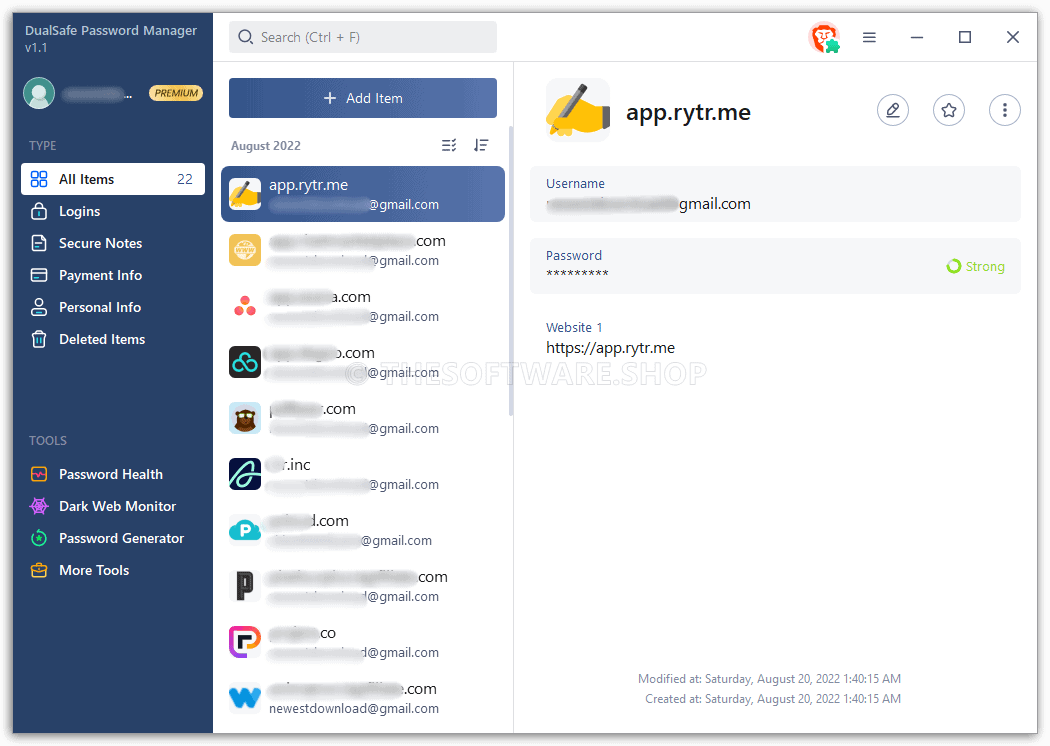Click the PREMIUM badge
This screenshot has height=746, width=1050.
pyautogui.click(x=176, y=93)
